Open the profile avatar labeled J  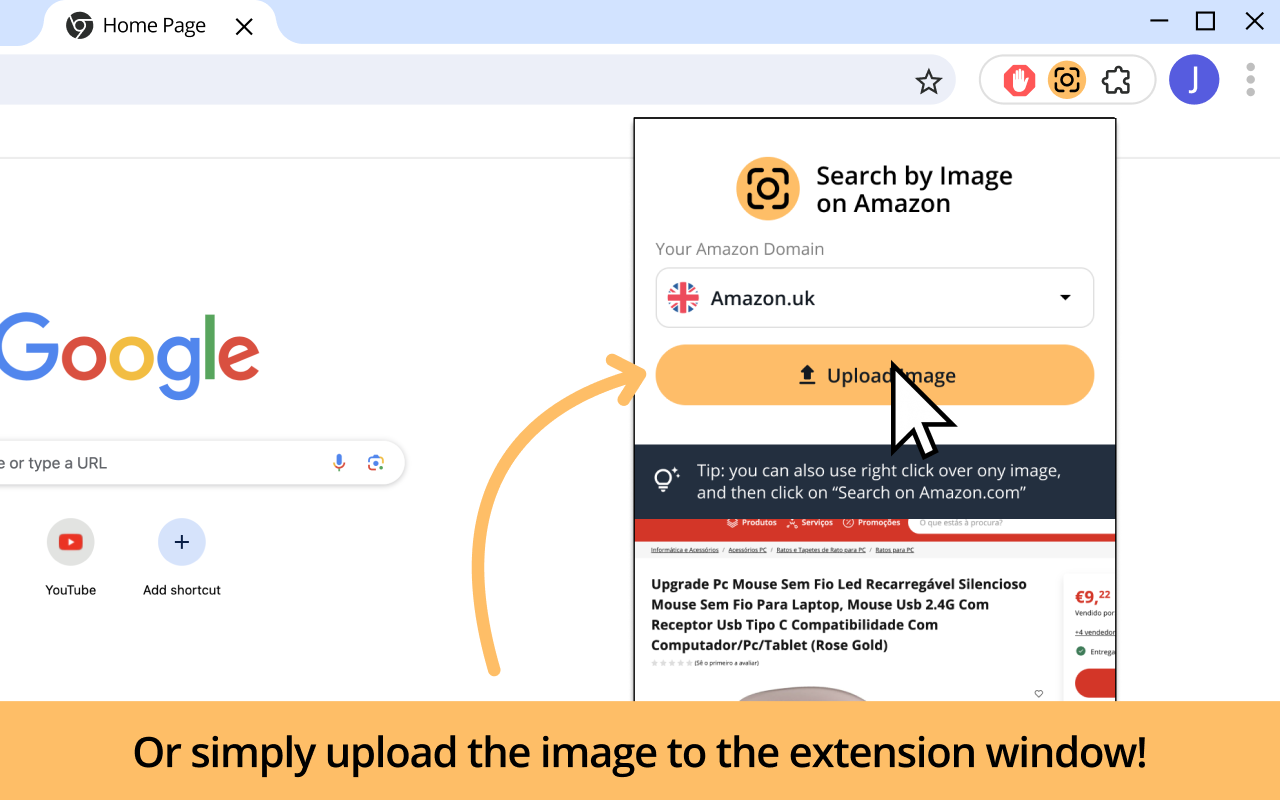click(1194, 80)
